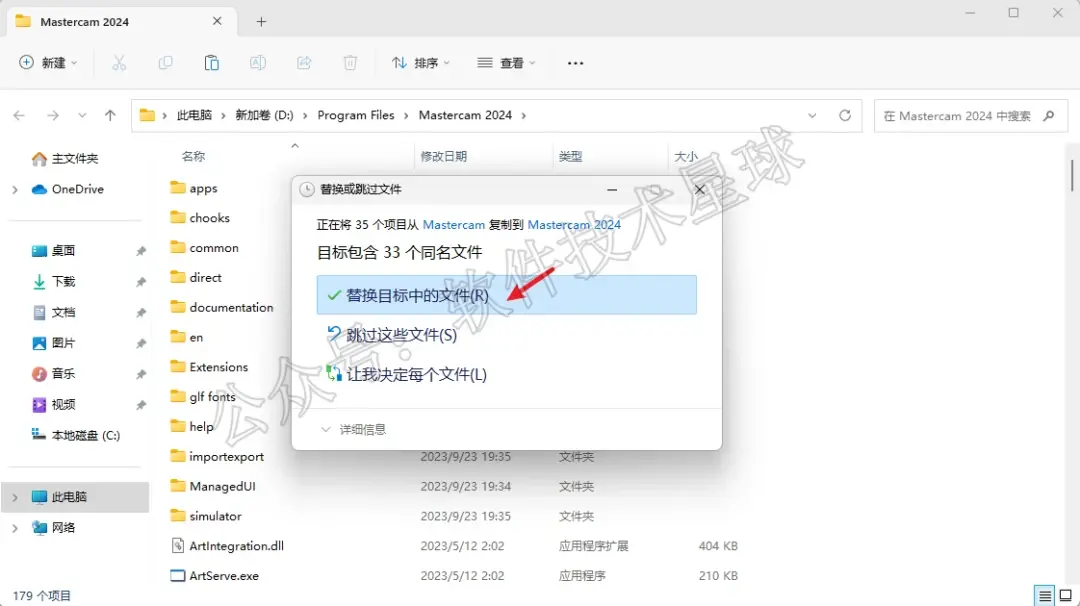The image size is (1080, 606).
Task: Open 主文件夹 (Home) in sidebar
Action: pos(75,158)
